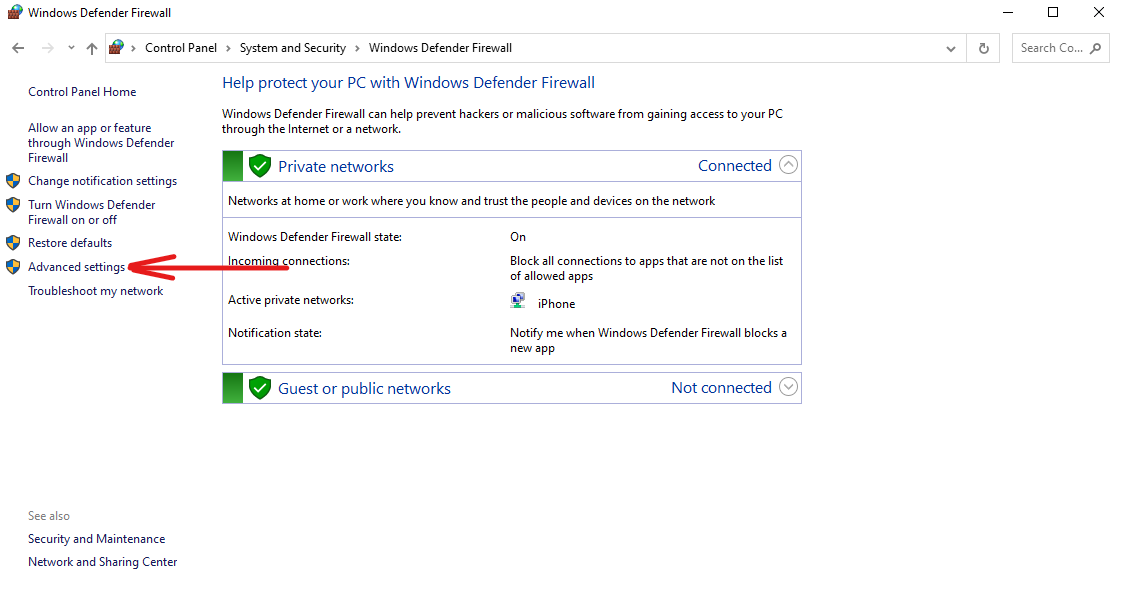
Task: Click iPhone network icon
Action: 518,301
